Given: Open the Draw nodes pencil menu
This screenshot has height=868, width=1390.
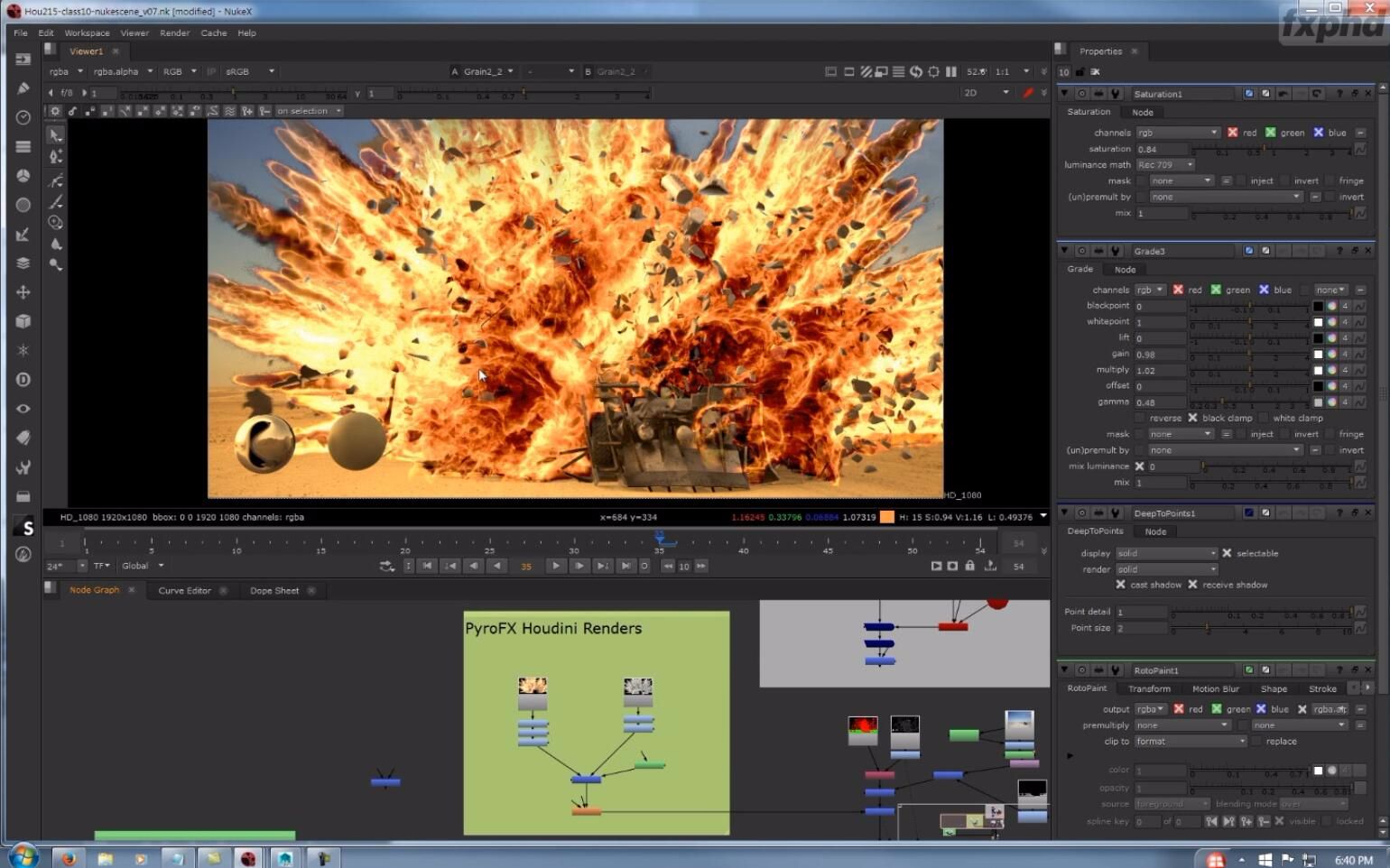Looking at the screenshot, I should pyautogui.click(x=23, y=88).
